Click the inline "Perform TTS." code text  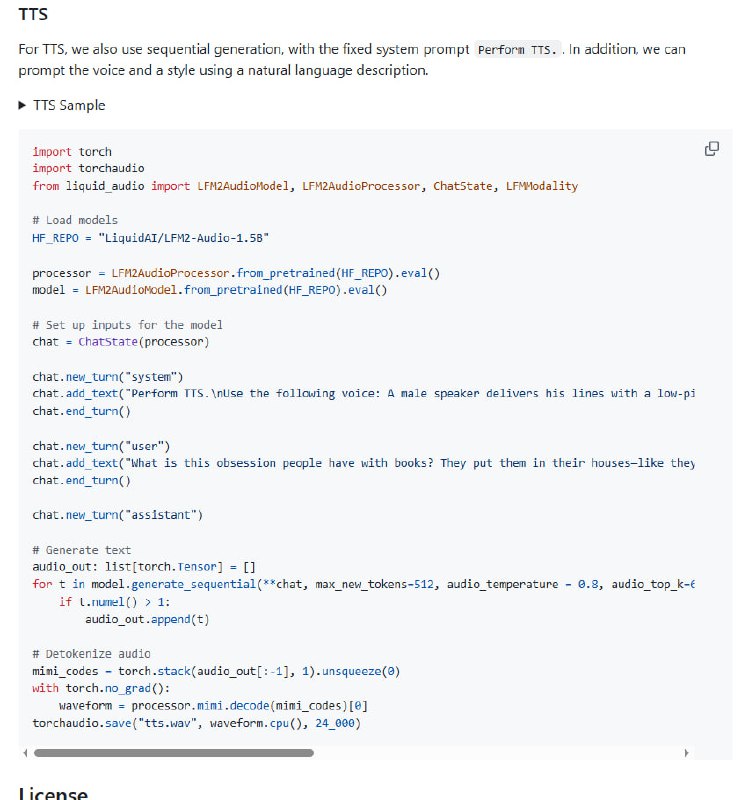point(519,50)
